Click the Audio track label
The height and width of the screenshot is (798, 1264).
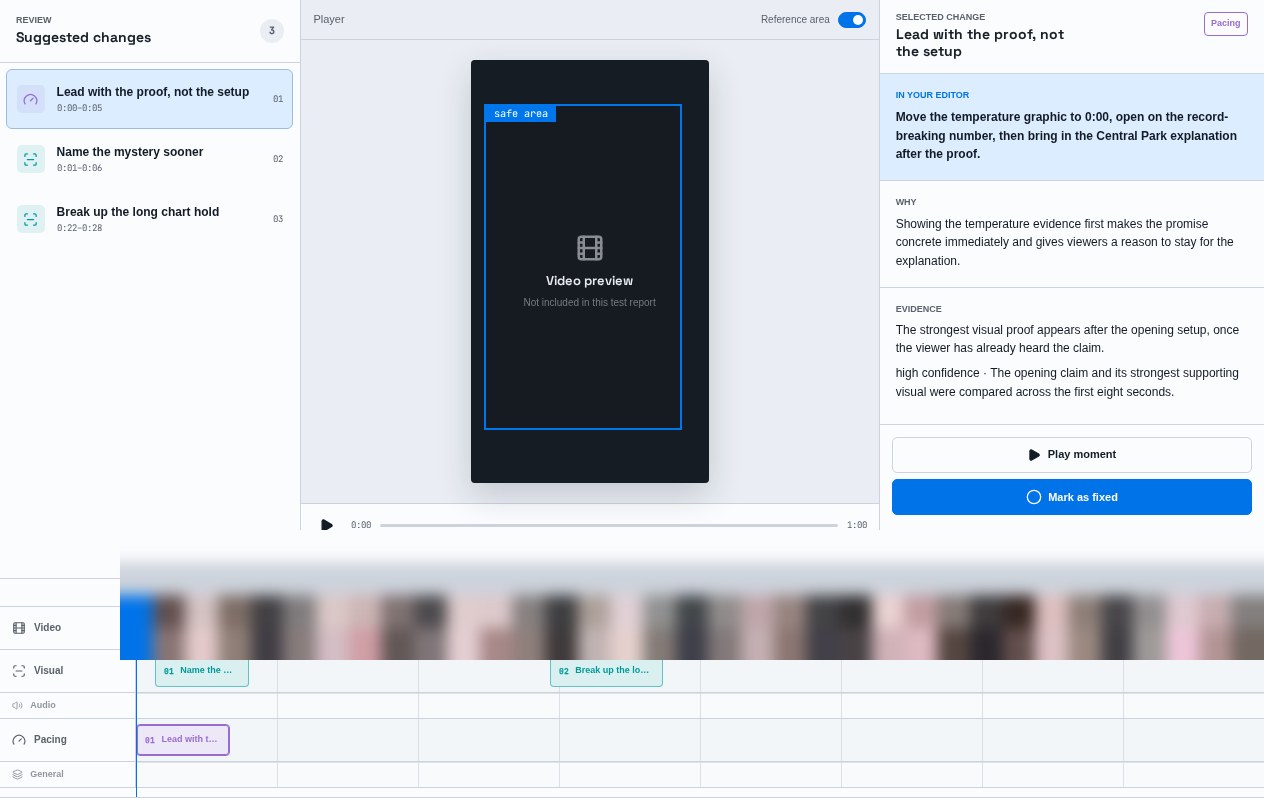click(x=43, y=706)
